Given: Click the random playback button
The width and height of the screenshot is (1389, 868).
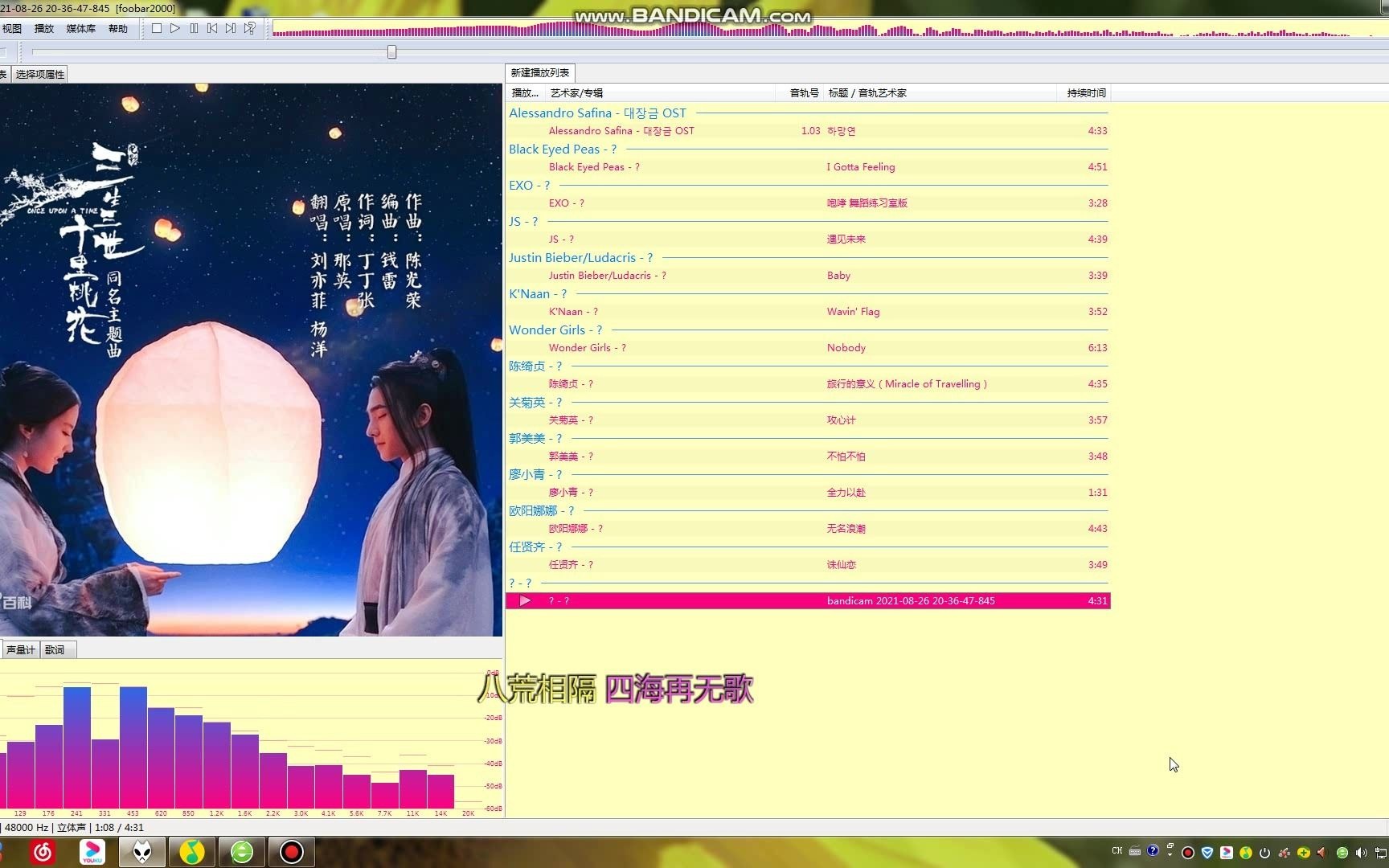Looking at the screenshot, I should [x=250, y=28].
